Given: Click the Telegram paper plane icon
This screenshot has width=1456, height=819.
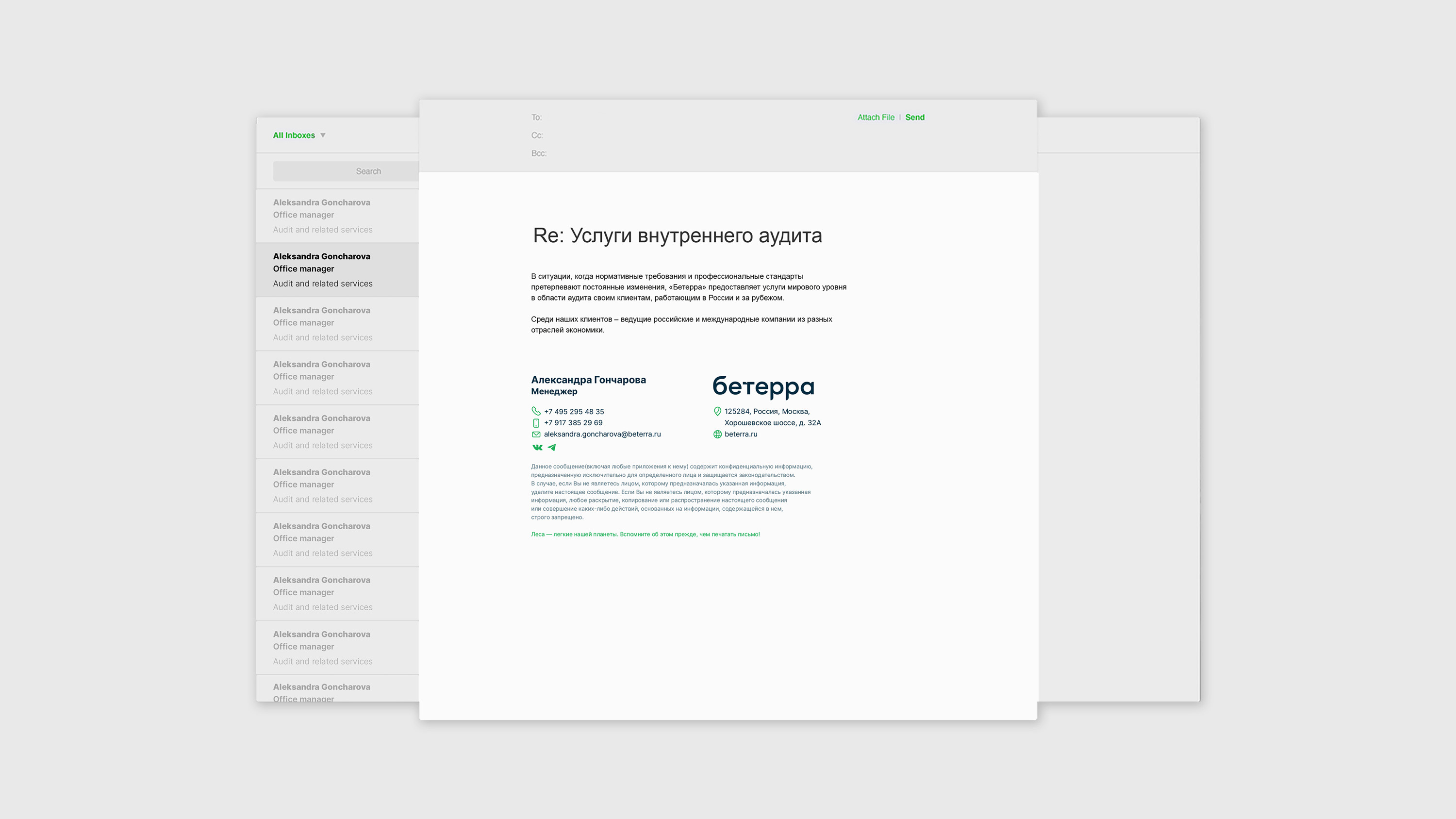Looking at the screenshot, I should [552, 447].
